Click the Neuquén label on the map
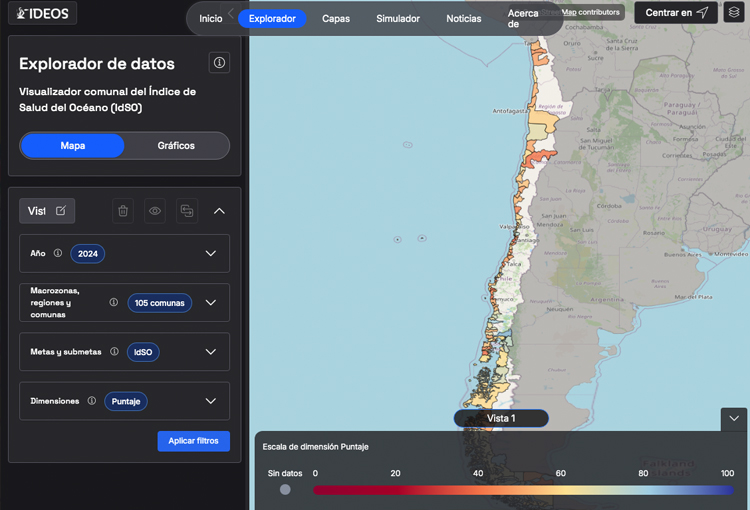The width and height of the screenshot is (750, 510). (560, 309)
